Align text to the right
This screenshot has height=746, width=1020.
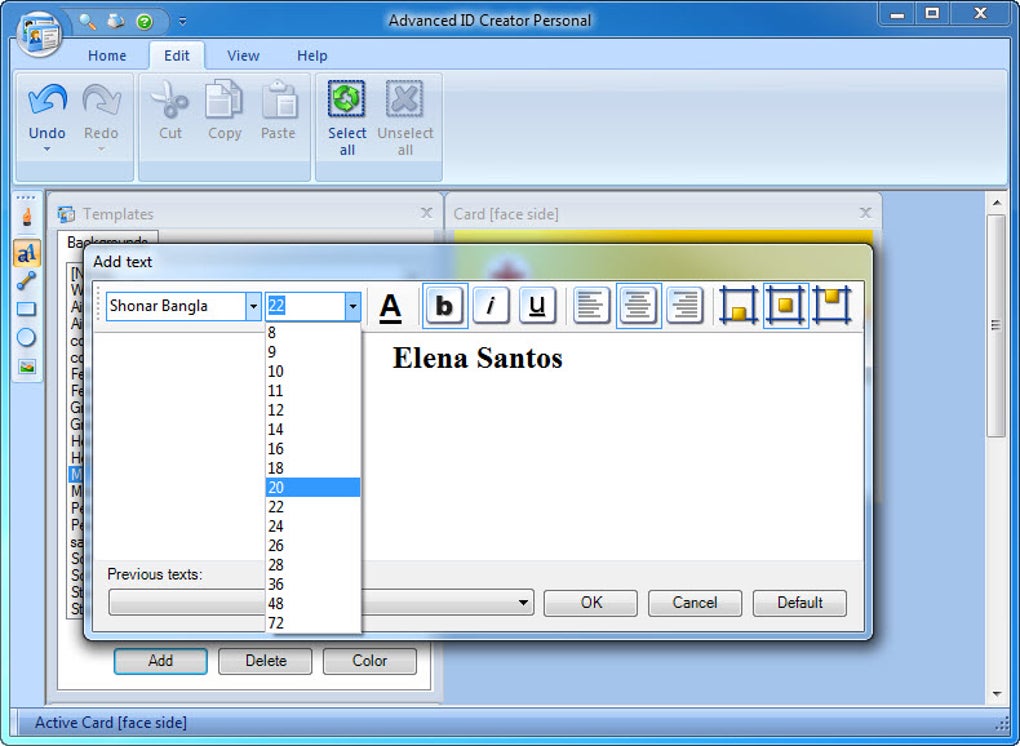(x=685, y=305)
